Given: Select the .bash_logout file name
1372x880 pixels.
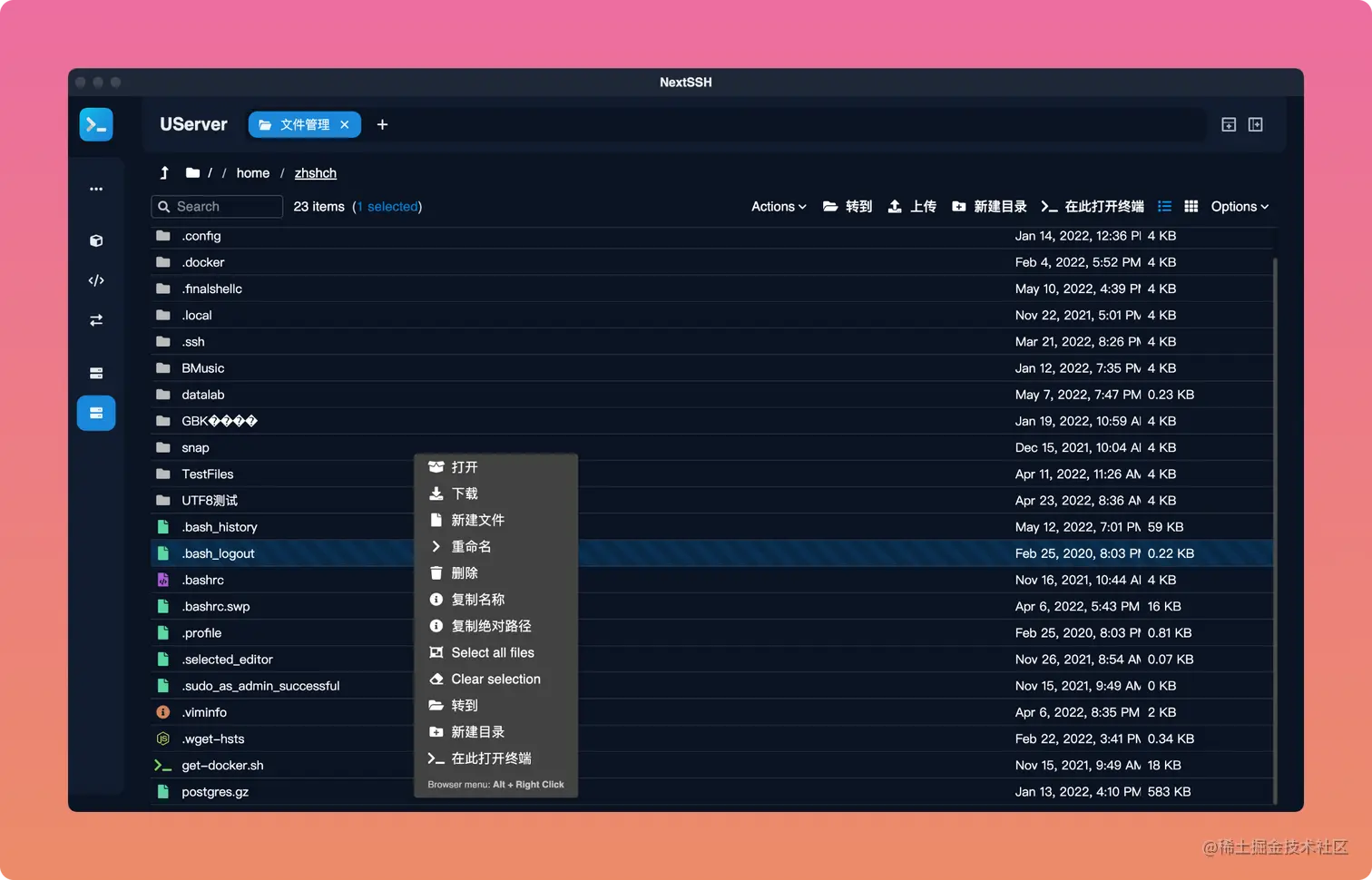Looking at the screenshot, I should 218,553.
